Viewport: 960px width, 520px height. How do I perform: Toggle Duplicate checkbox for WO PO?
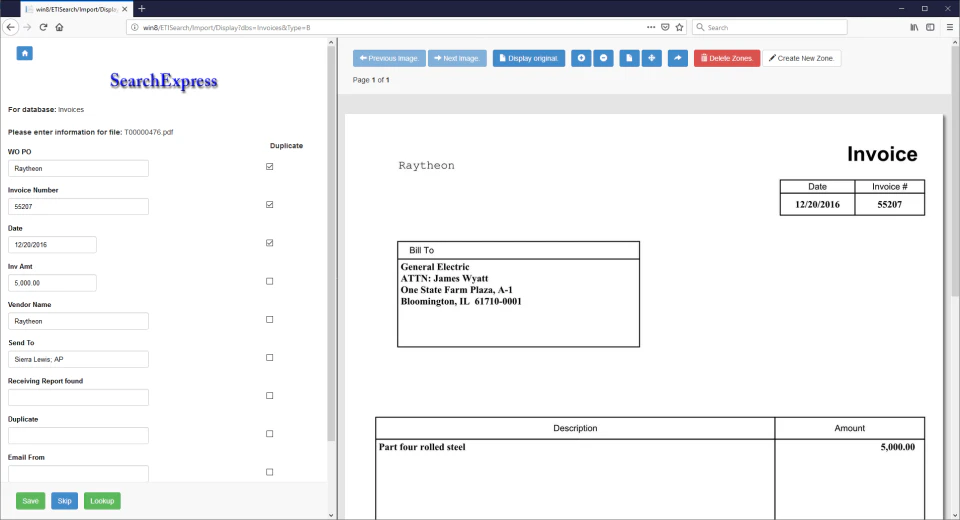(x=269, y=167)
